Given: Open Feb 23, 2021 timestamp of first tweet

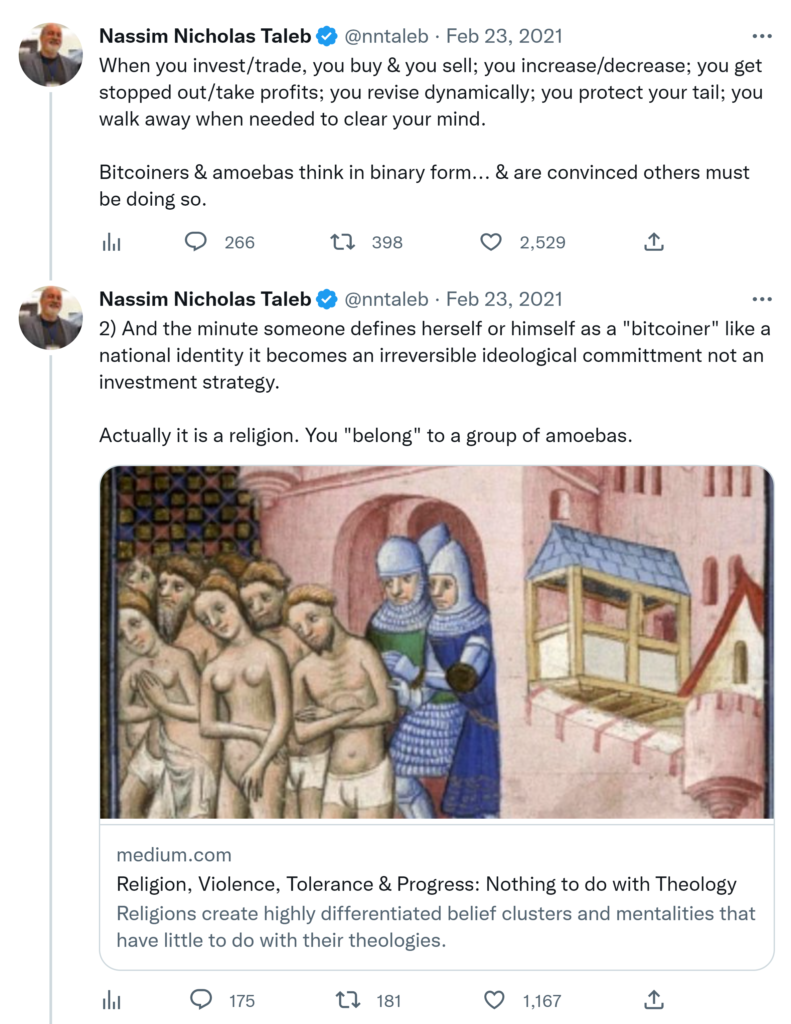Looking at the screenshot, I should (504, 36).
